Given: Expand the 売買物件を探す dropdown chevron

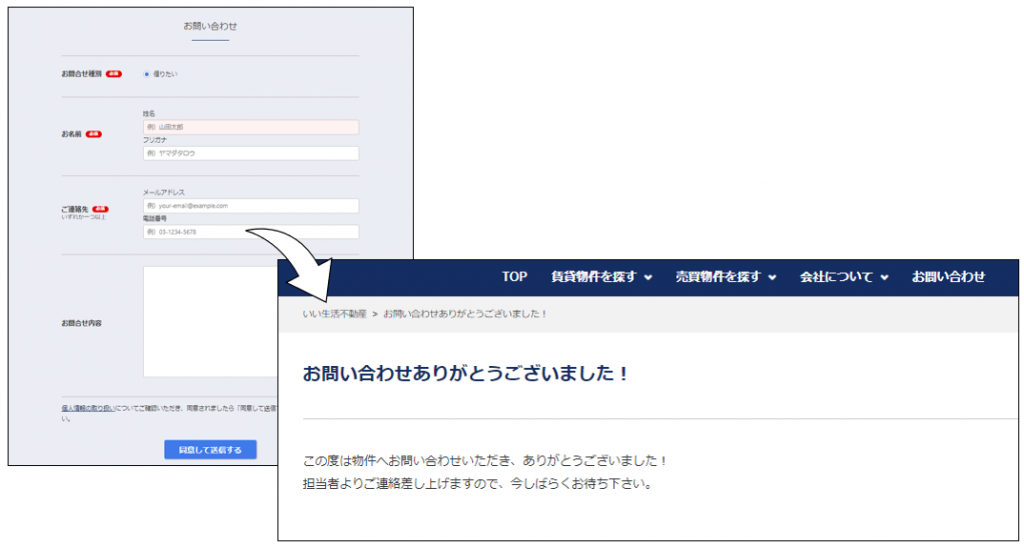Looking at the screenshot, I should coord(772,278).
